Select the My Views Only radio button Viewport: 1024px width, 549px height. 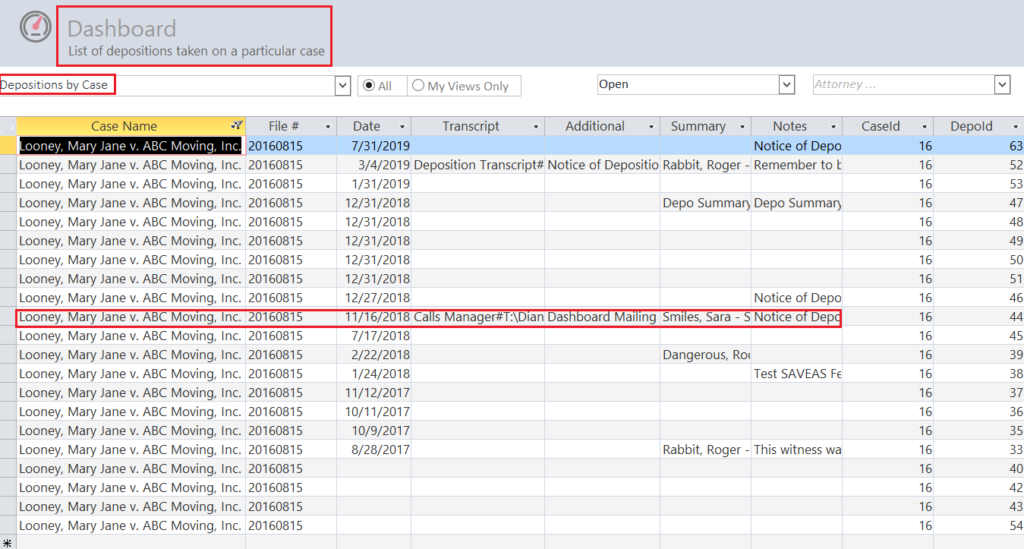click(418, 86)
